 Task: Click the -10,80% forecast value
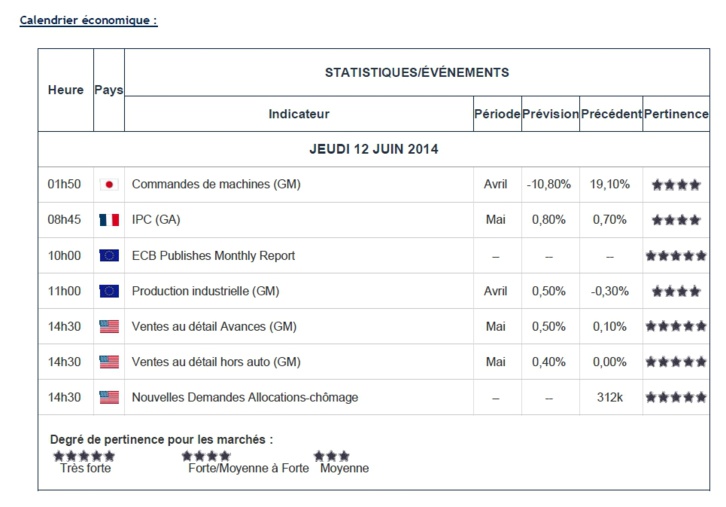549,185
